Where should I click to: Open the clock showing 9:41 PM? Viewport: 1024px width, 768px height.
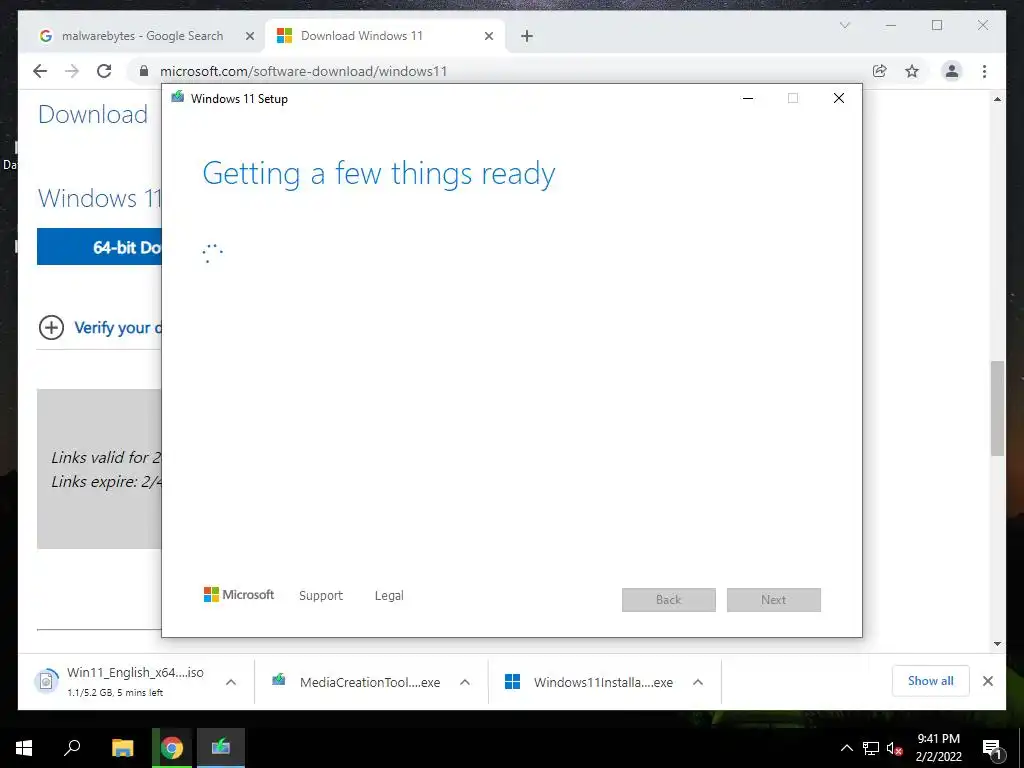tap(938, 748)
